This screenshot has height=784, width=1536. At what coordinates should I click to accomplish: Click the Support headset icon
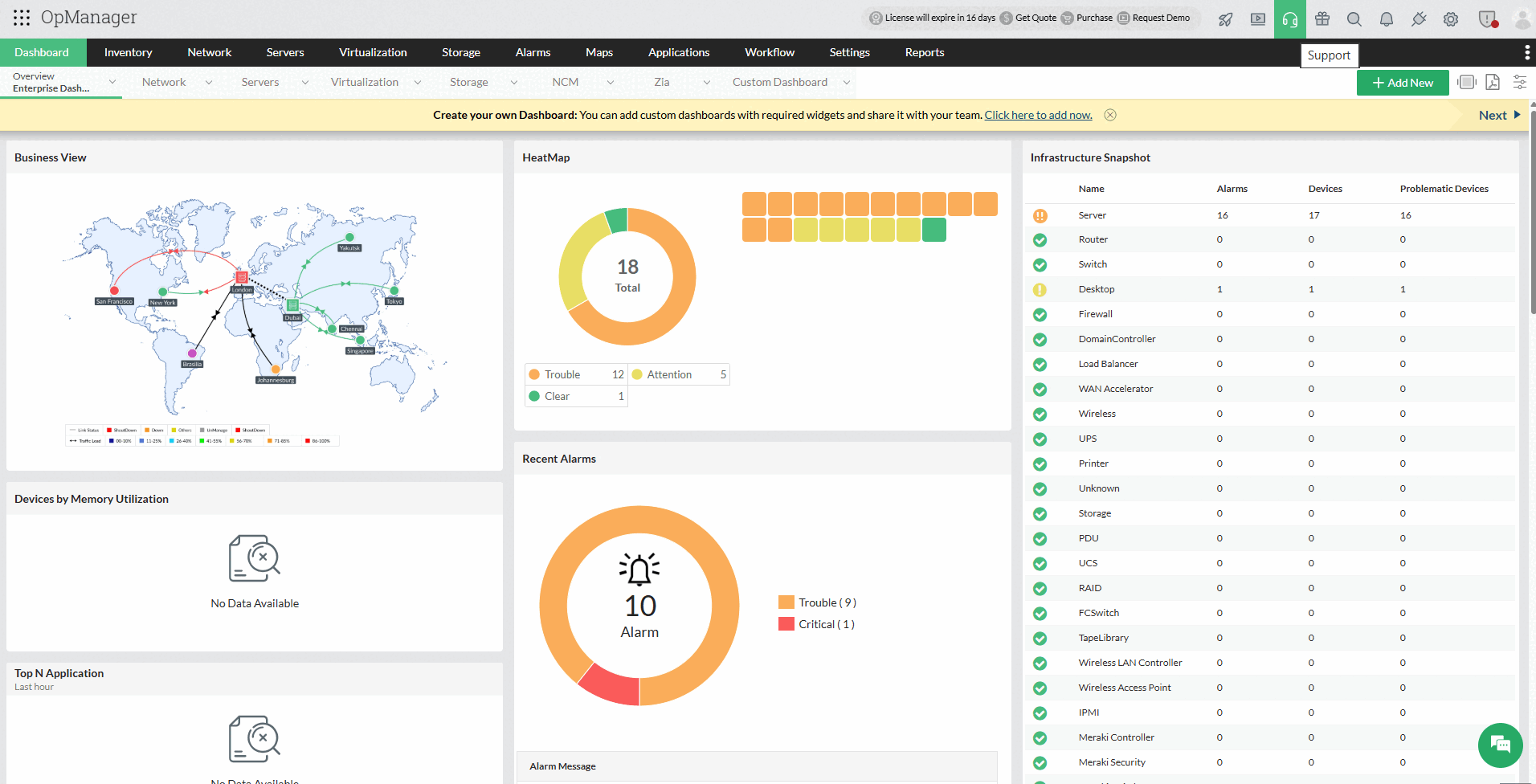point(1289,19)
